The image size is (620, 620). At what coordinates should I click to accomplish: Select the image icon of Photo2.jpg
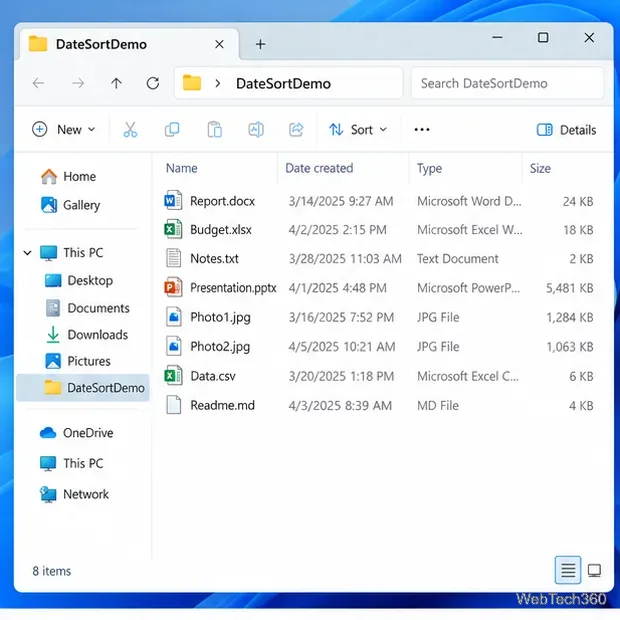[x=174, y=346]
